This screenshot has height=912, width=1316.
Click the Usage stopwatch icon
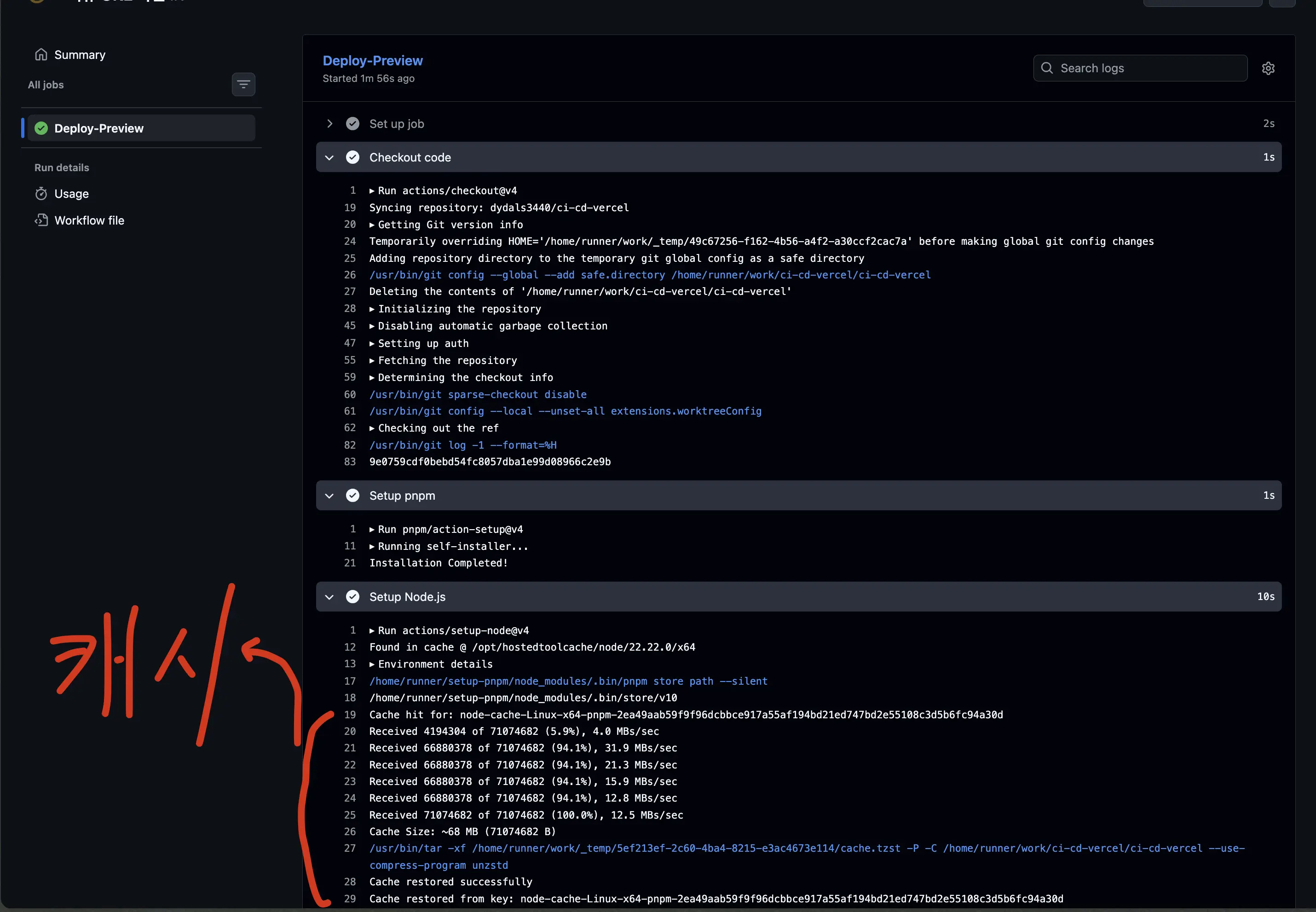[41, 194]
